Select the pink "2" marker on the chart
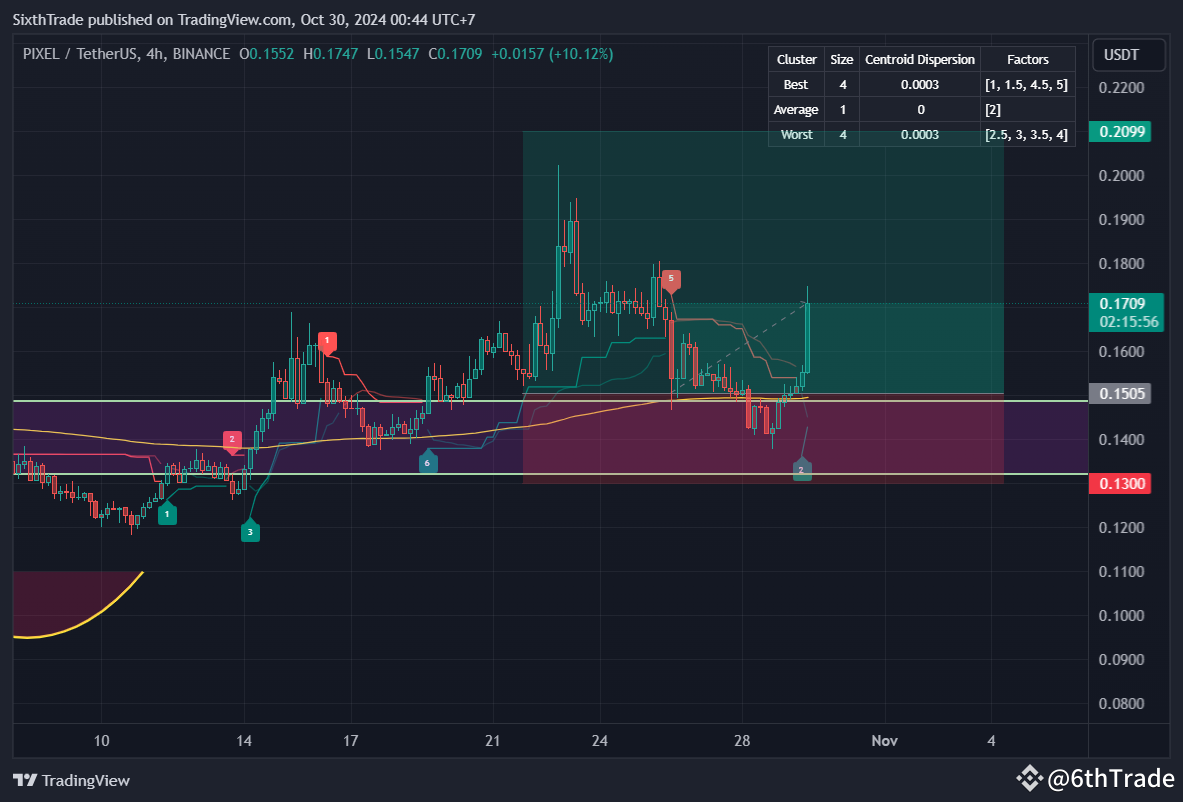 234,440
